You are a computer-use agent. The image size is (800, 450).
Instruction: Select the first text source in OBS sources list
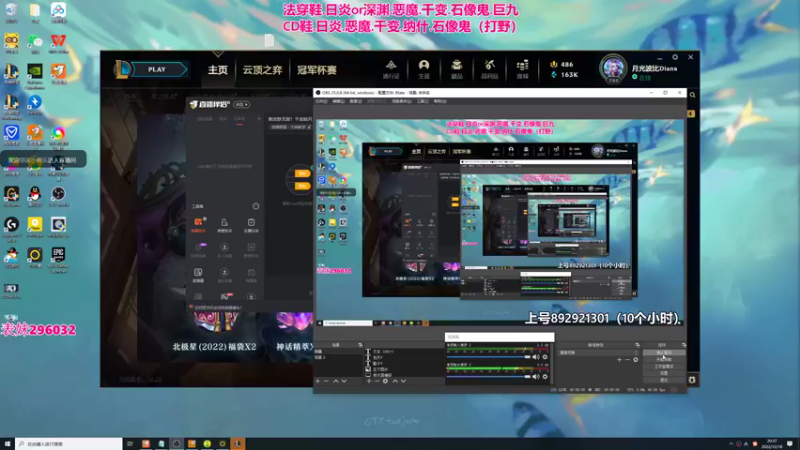[404, 352]
